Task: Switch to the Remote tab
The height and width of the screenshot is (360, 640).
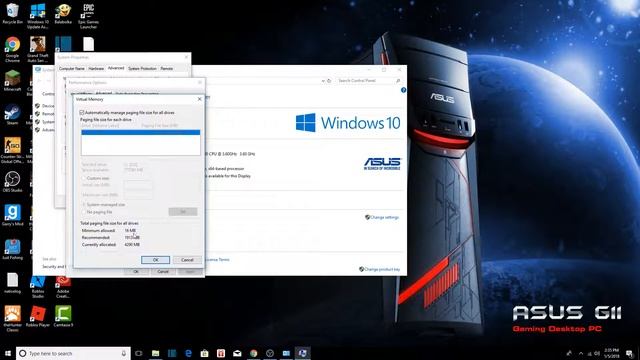Action: click(167, 69)
